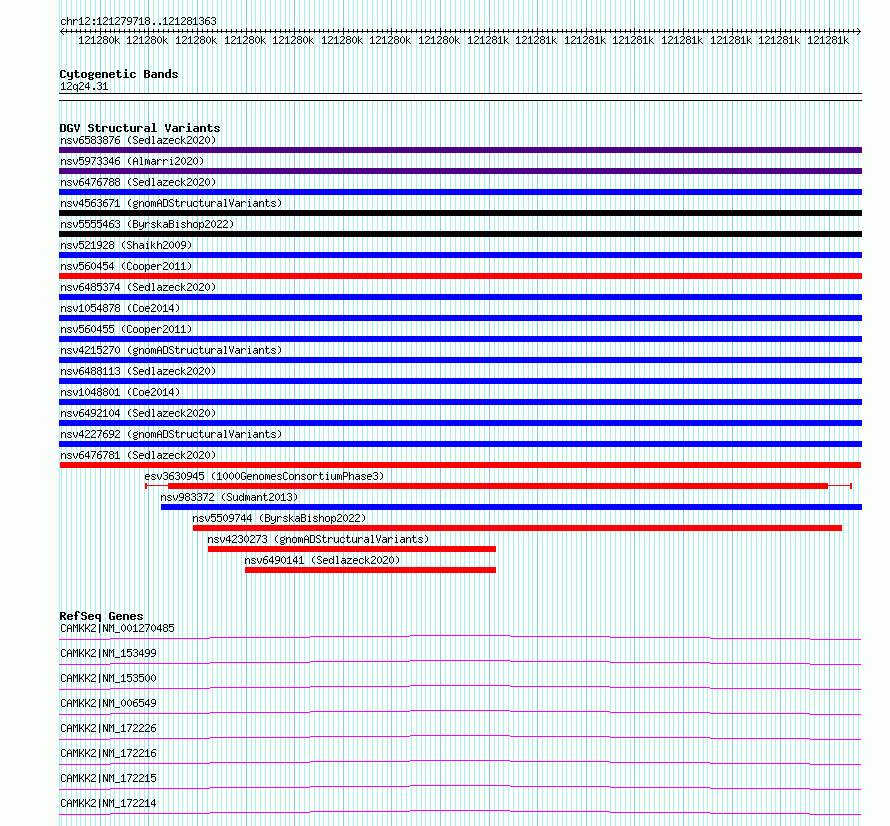Click the left arrowhead of the coordinate ruler
The height and width of the screenshot is (826, 890).
(x=62, y=32)
